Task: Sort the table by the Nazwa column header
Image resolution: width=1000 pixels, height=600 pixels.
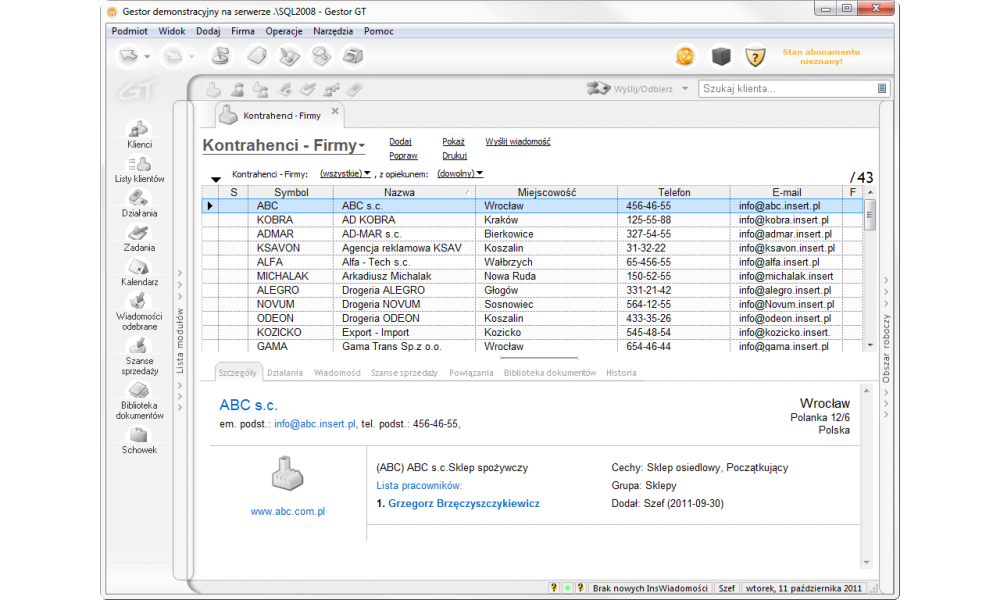Action: 404,192
